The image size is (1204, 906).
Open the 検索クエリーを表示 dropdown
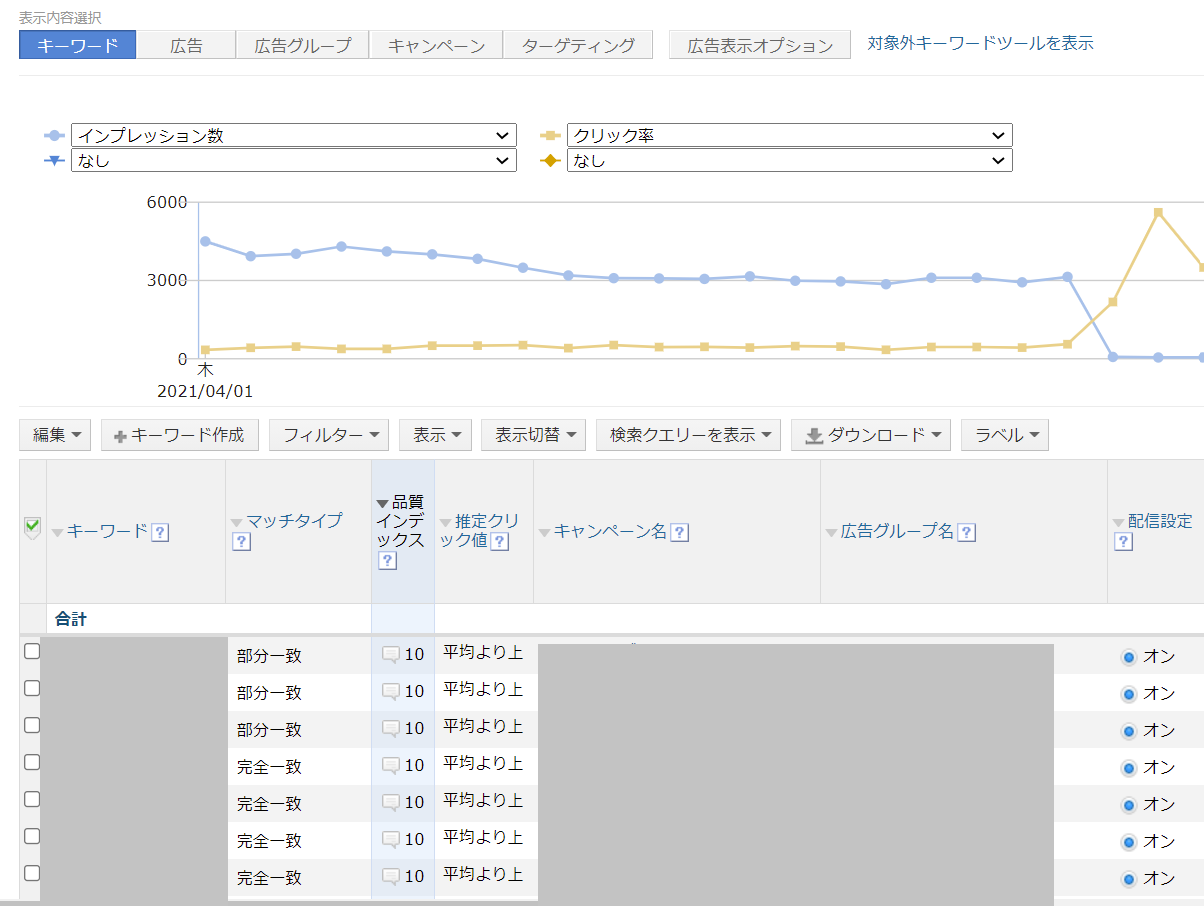[689, 435]
